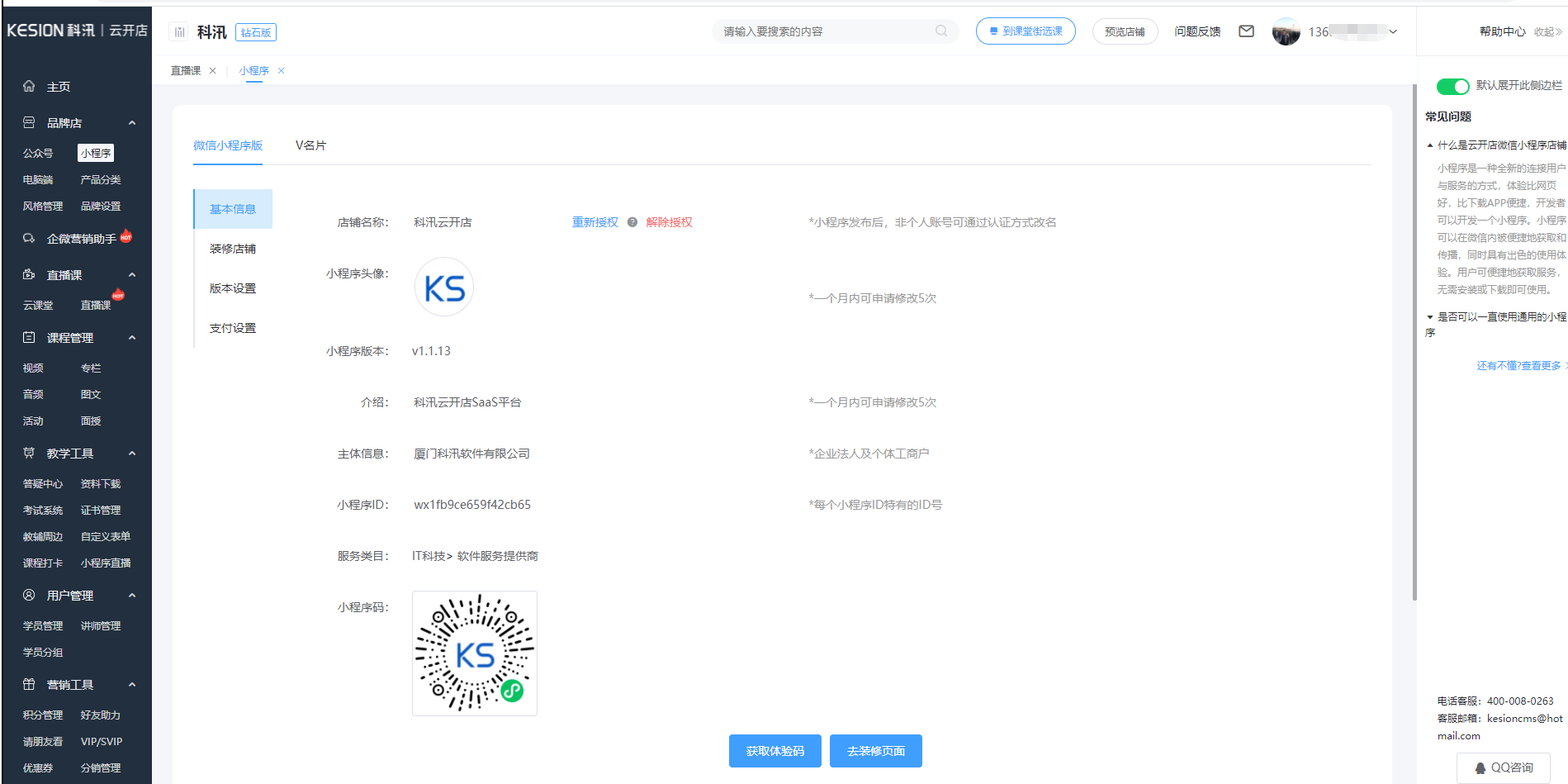Switch to the 微信小程序版 tab
This screenshot has height=784, width=1568.
tap(228, 145)
